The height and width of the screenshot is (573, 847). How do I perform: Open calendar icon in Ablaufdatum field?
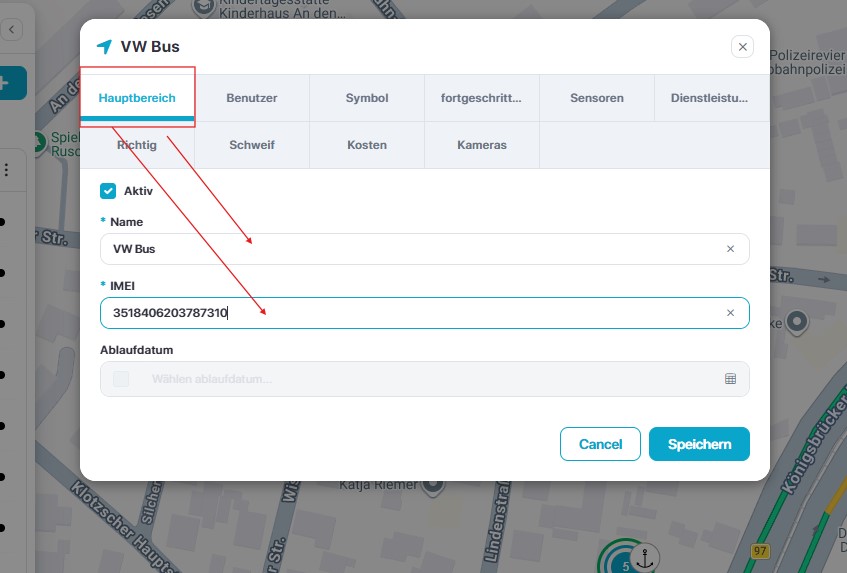(730, 379)
